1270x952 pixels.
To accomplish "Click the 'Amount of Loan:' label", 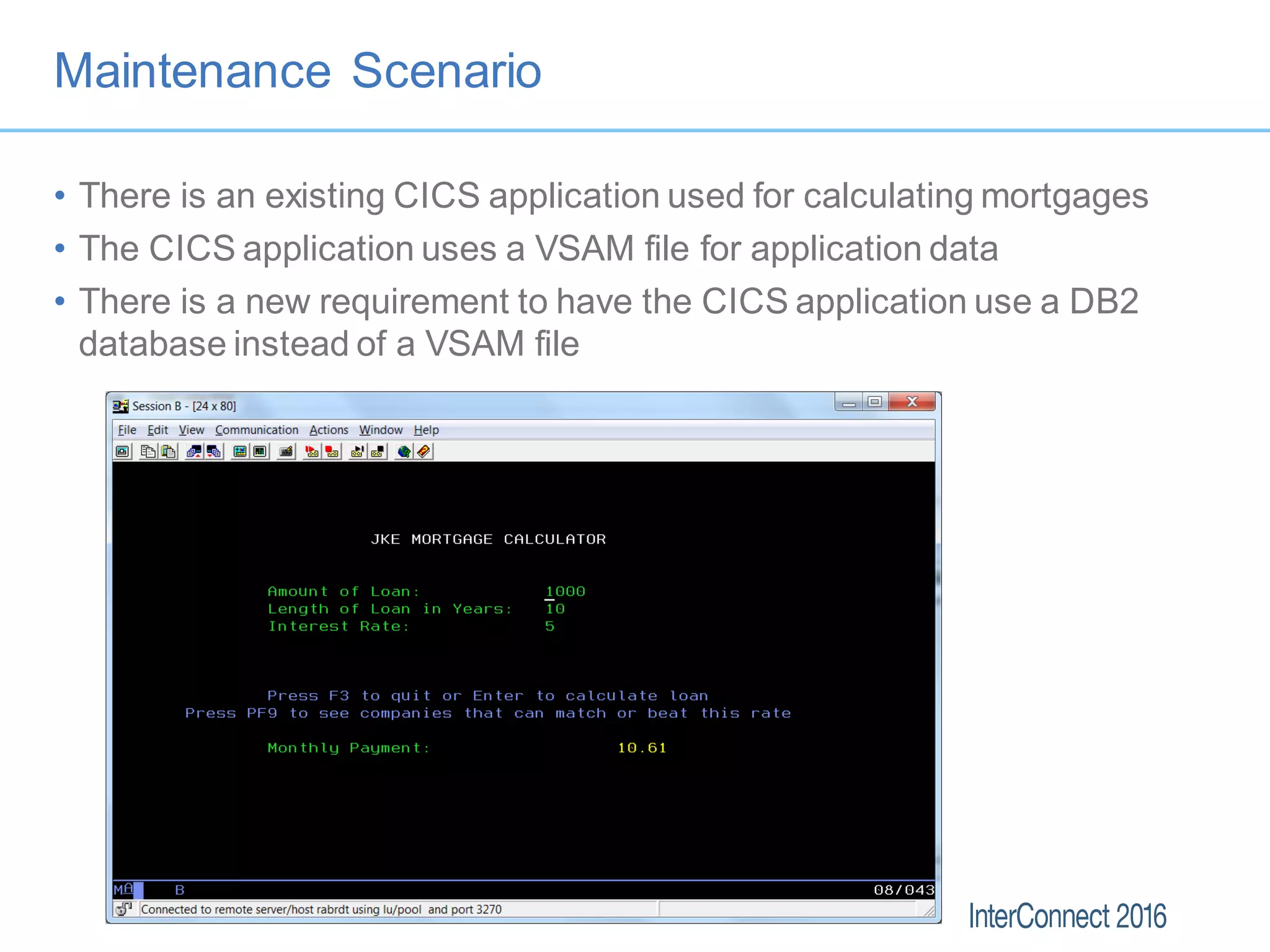I will (344, 591).
